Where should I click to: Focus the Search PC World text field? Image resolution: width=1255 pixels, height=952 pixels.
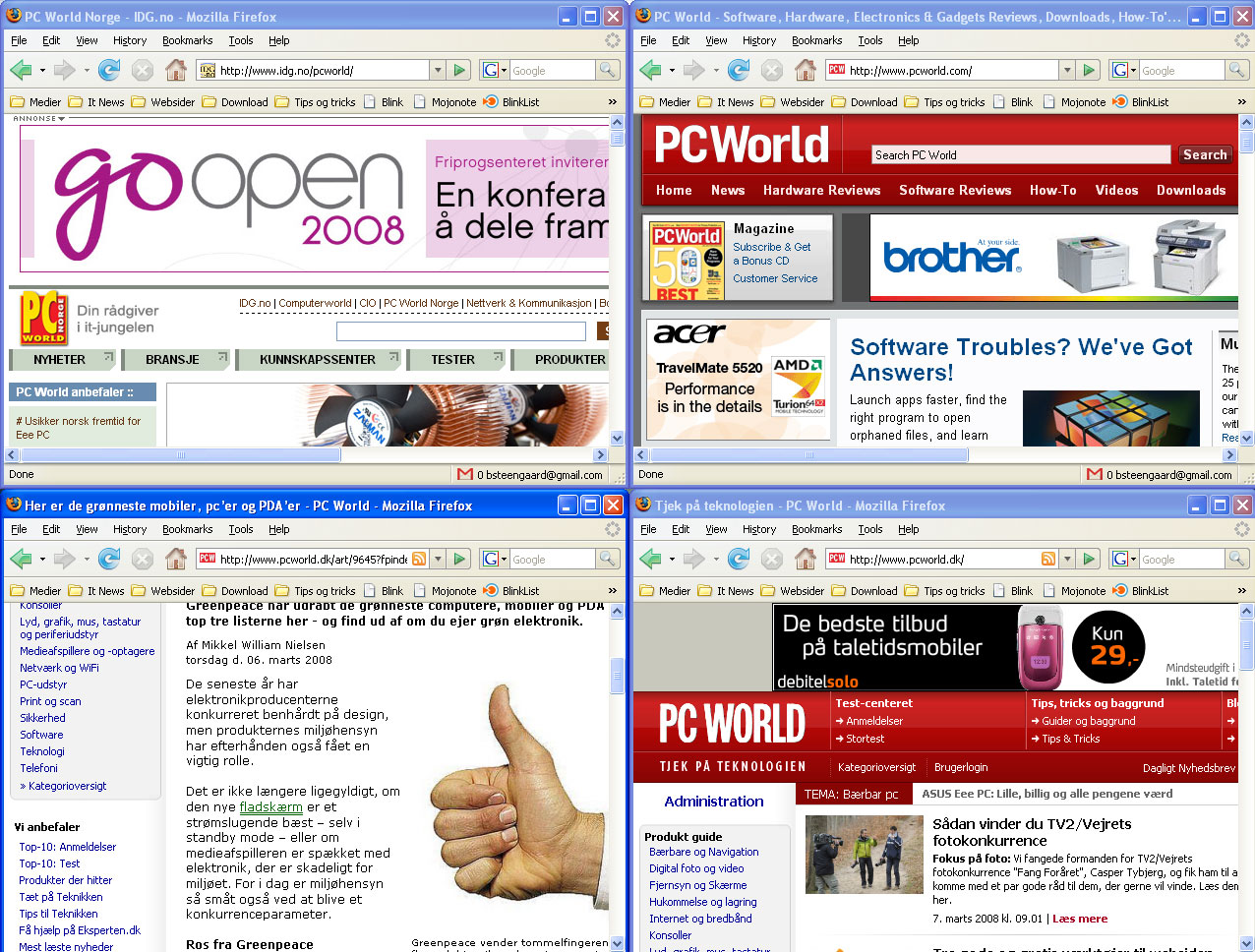(x=1021, y=154)
